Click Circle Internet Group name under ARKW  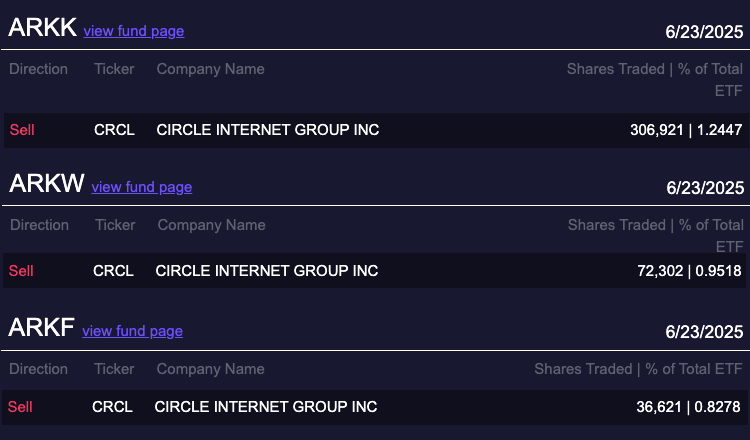coord(267,270)
